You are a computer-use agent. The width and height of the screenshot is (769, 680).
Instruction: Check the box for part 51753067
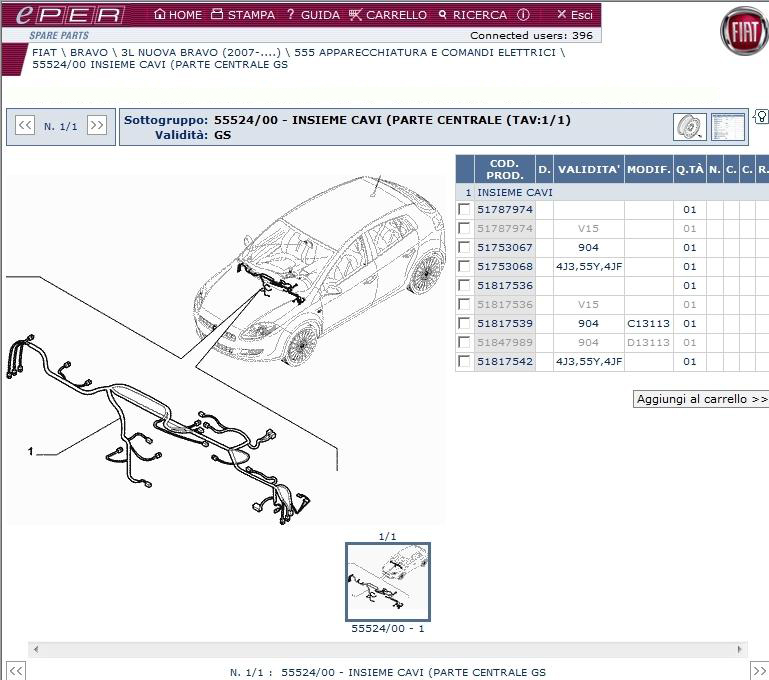coord(464,248)
